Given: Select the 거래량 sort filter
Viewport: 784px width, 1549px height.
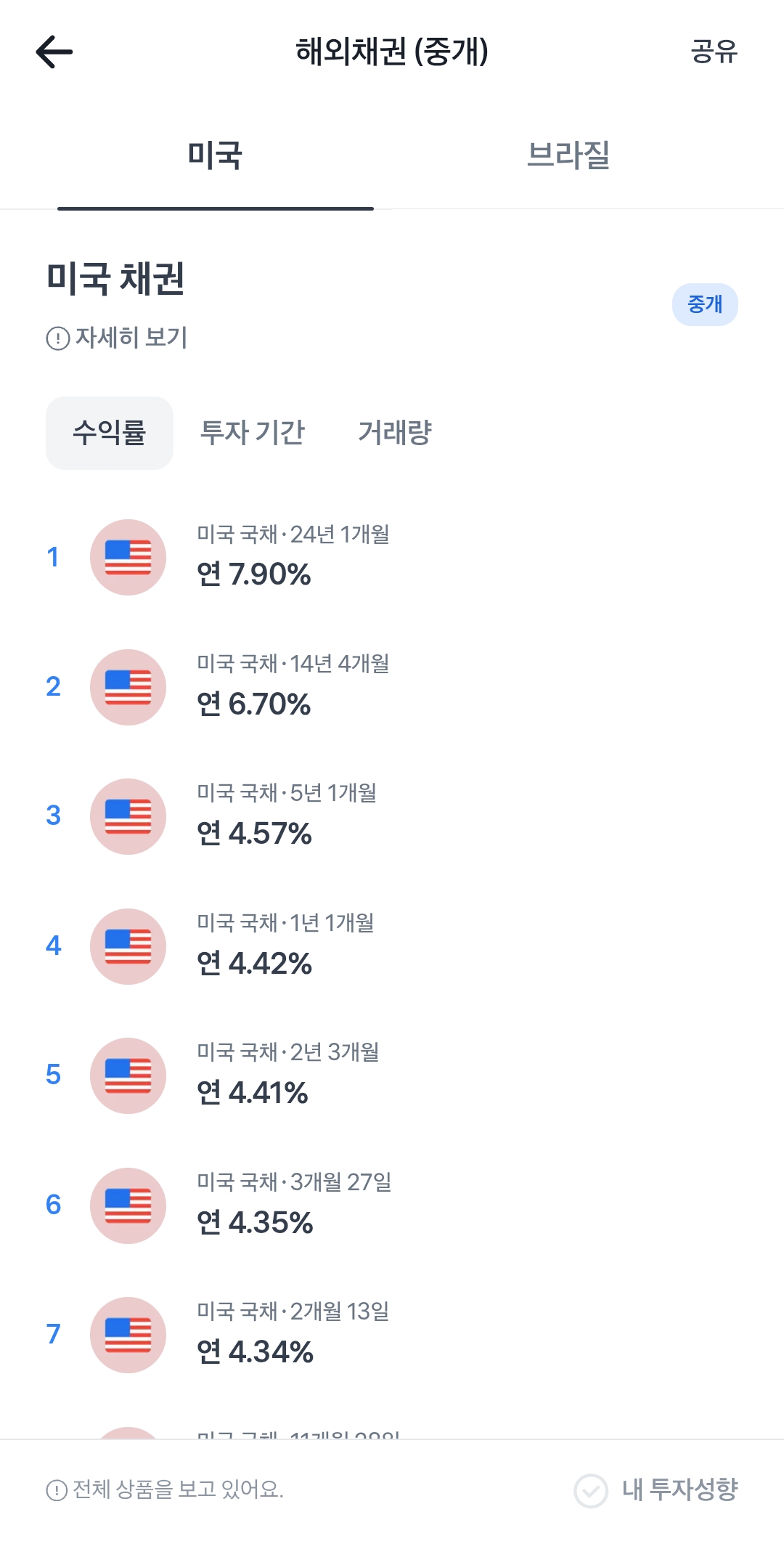Looking at the screenshot, I should 394,433.
